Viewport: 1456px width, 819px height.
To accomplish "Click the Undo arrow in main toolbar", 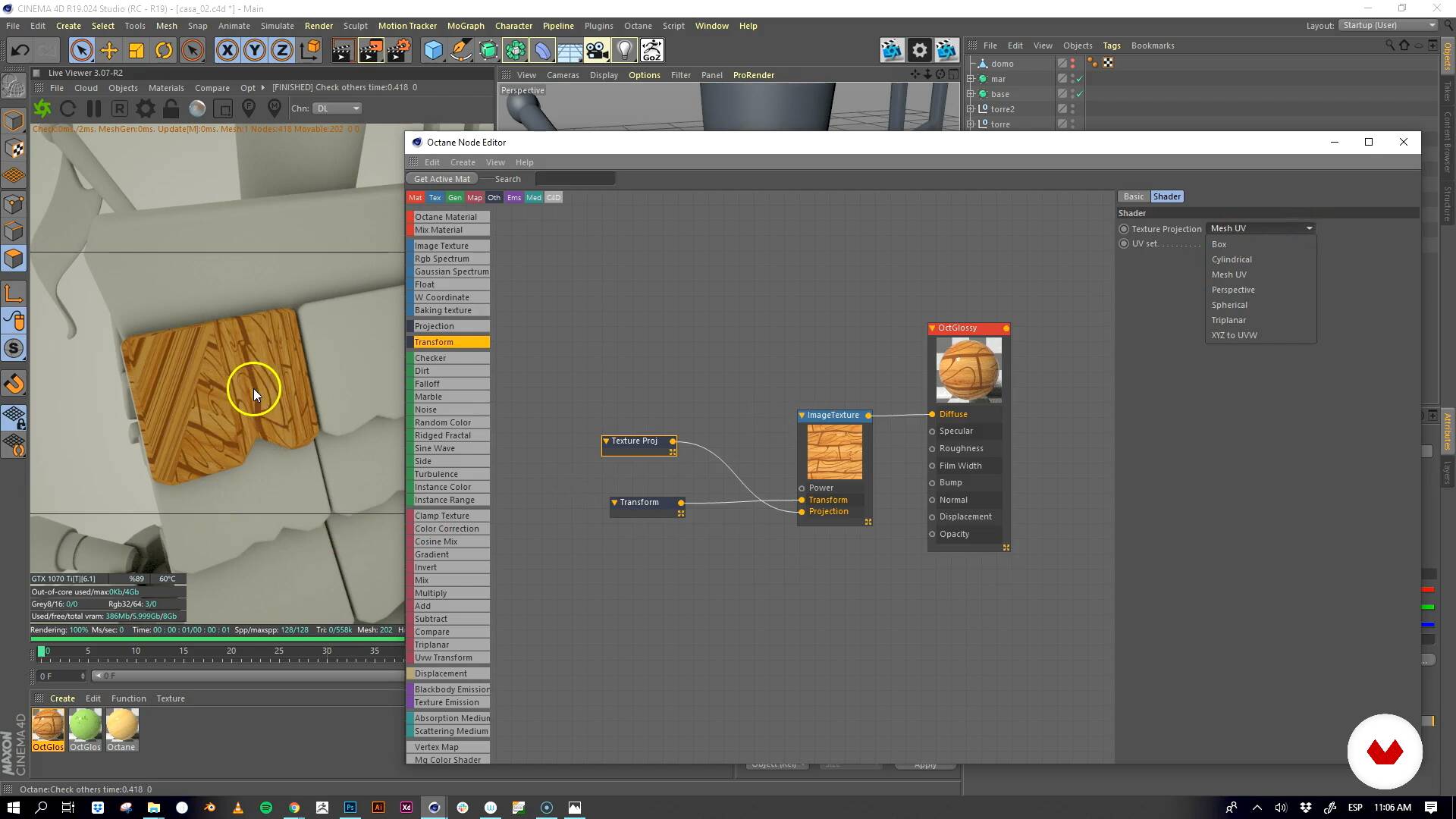I will [20, 51].
